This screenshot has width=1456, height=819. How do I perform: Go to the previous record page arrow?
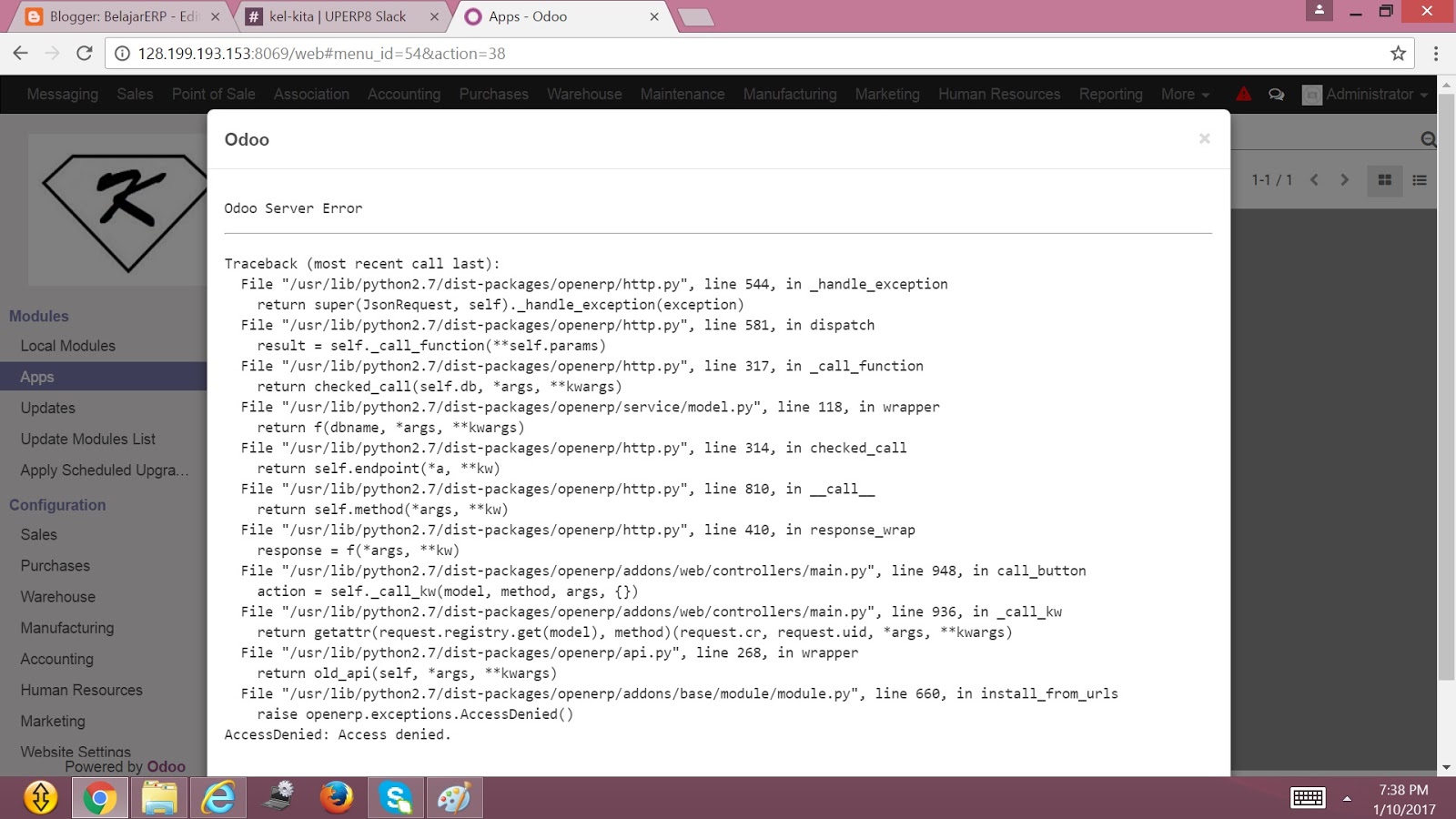point(1314,180)
